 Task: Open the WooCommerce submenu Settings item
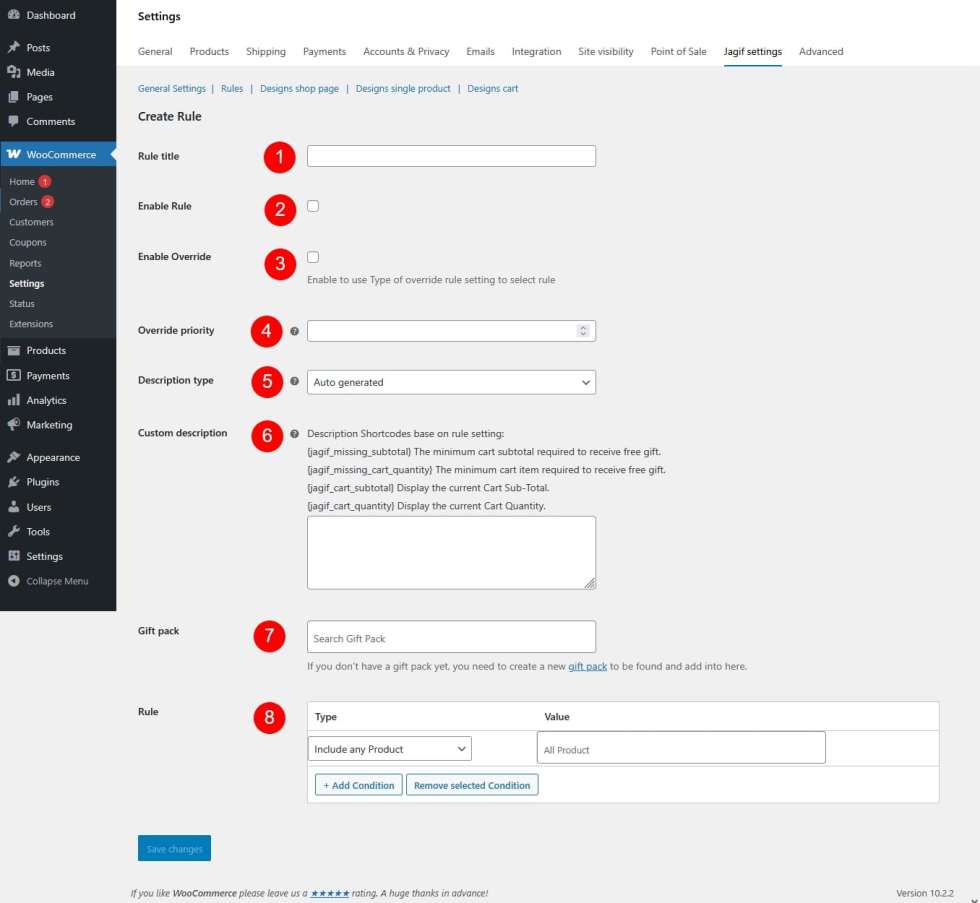click(x=27, y=283)
